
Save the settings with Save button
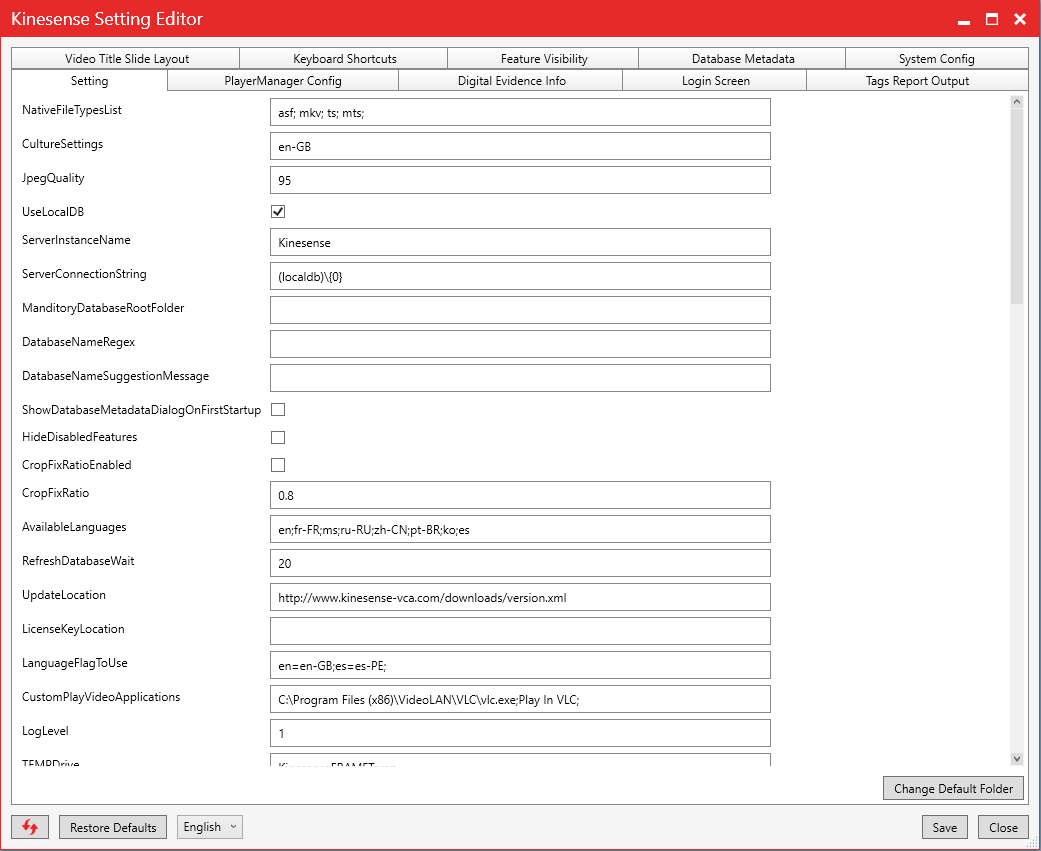[944, 827]
